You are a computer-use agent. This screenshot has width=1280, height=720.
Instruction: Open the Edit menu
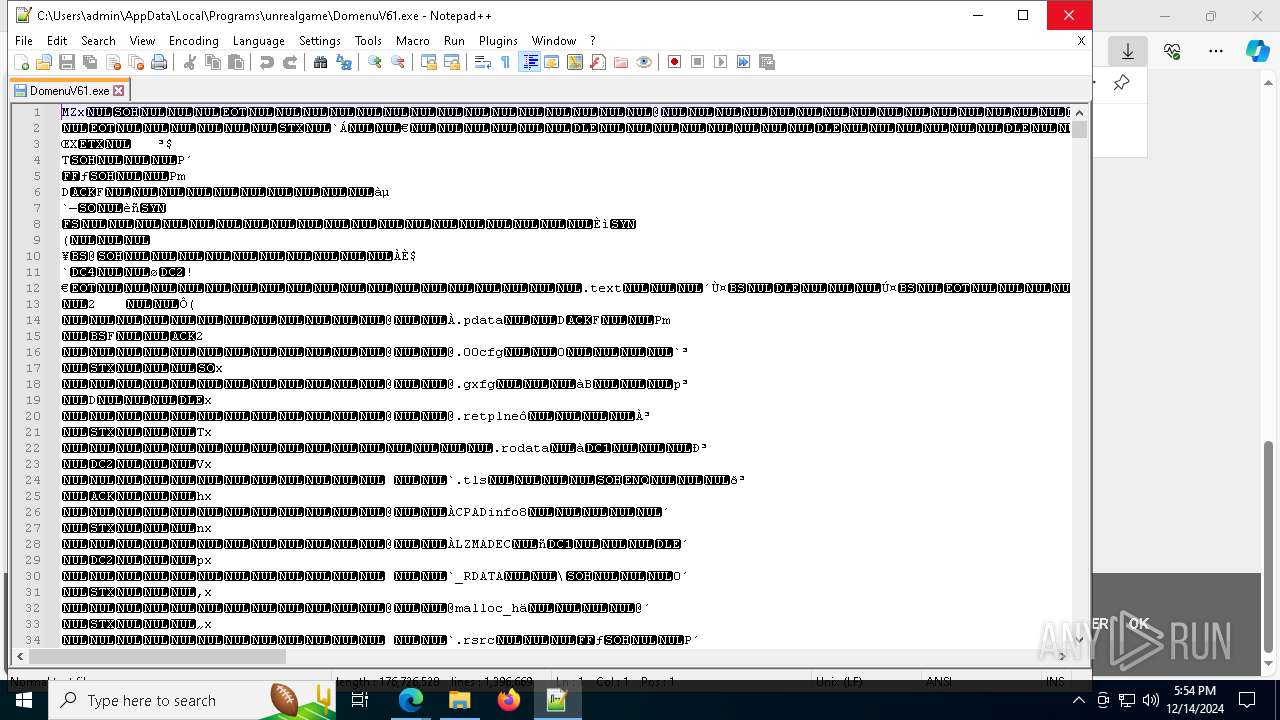click(57, 41)
